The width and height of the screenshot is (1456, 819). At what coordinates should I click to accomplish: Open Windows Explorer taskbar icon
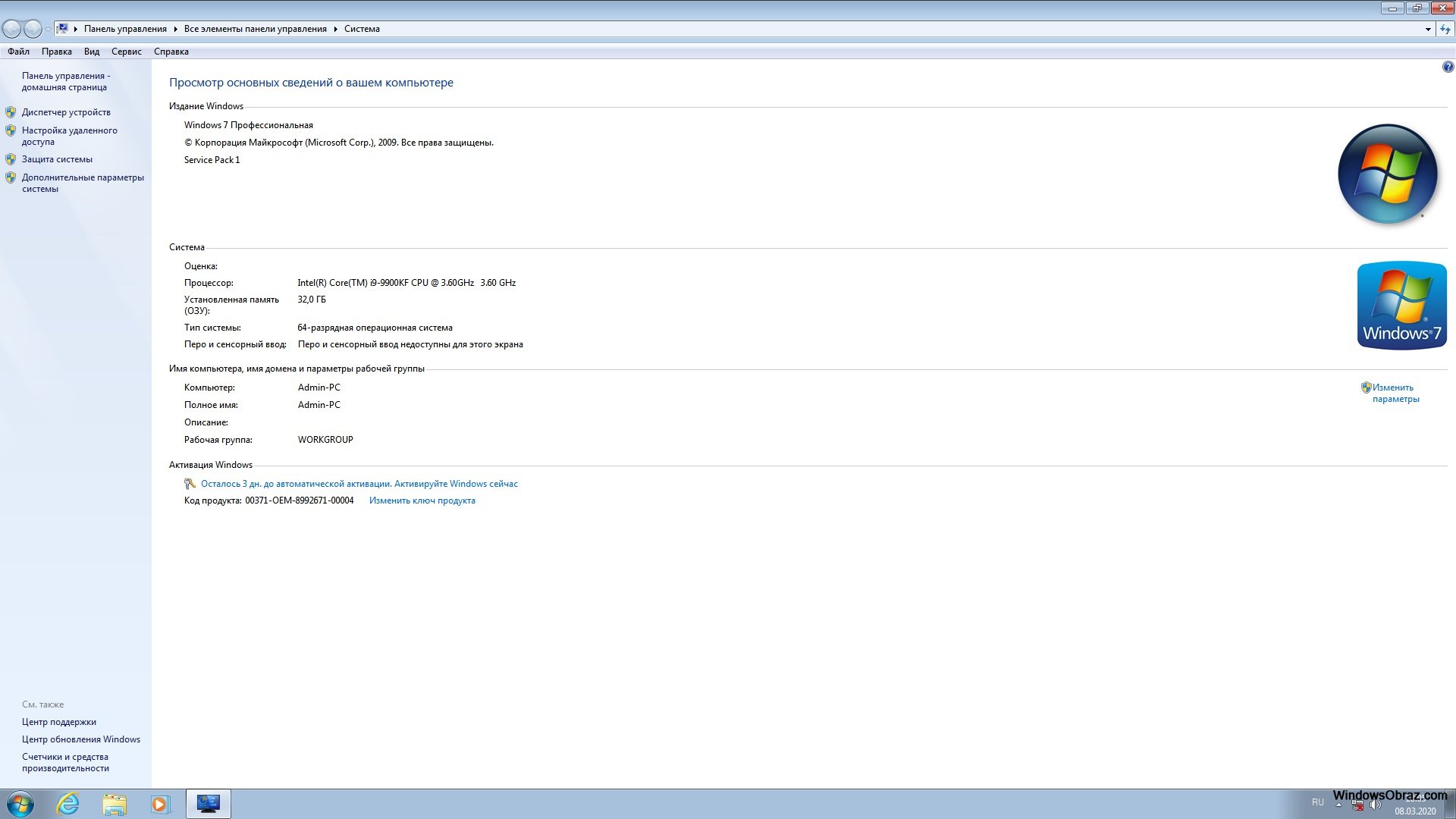tap(113, 803)
